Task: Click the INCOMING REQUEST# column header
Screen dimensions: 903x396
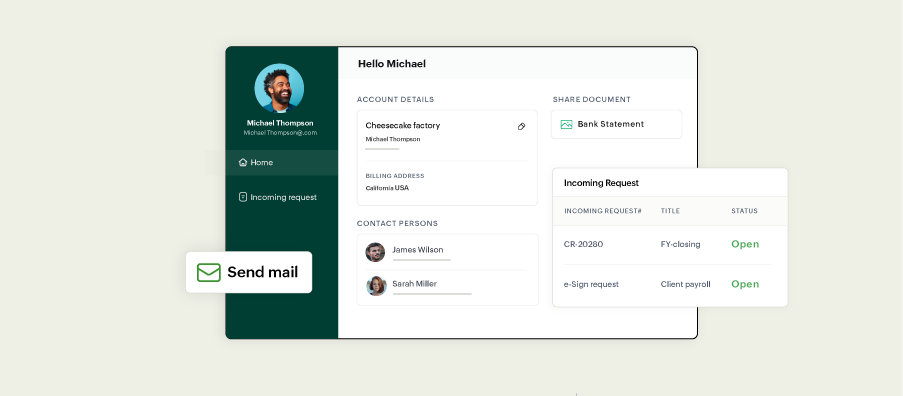Action: coord(602,211)
